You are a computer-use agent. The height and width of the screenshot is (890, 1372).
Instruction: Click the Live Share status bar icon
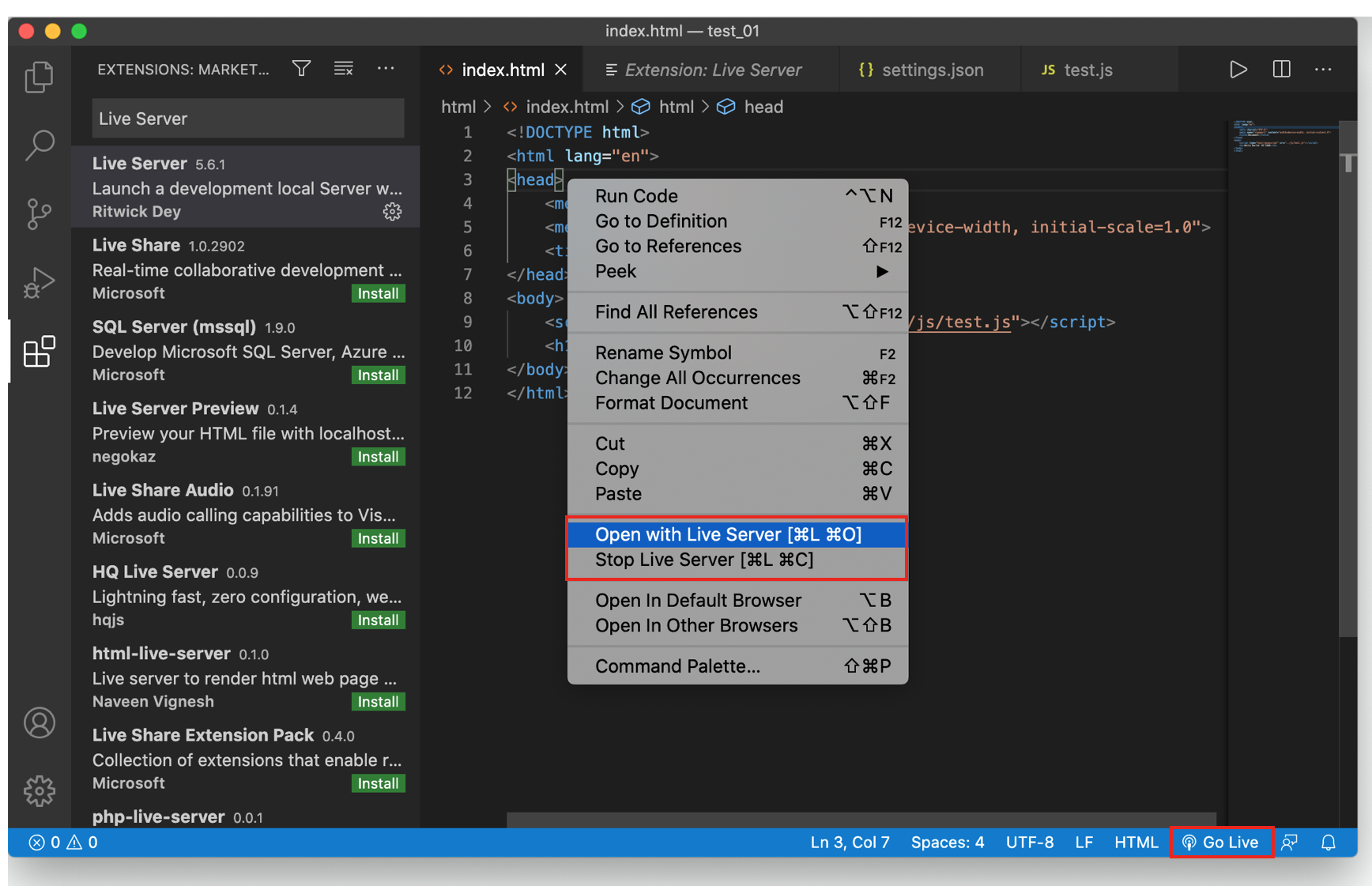pyautogui.click(x=1289, y=843)
